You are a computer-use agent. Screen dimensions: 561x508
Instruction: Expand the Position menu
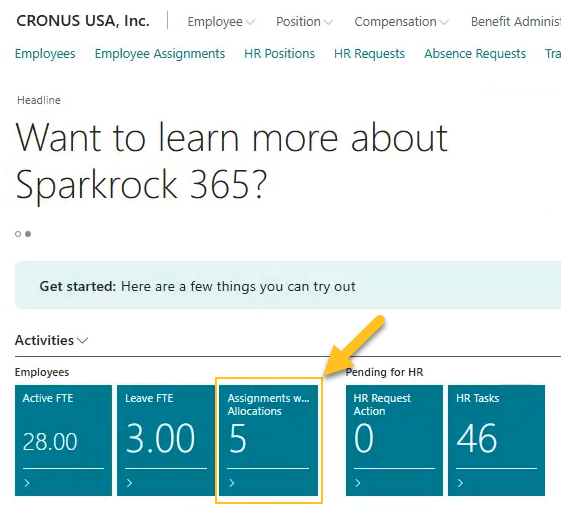304,22
